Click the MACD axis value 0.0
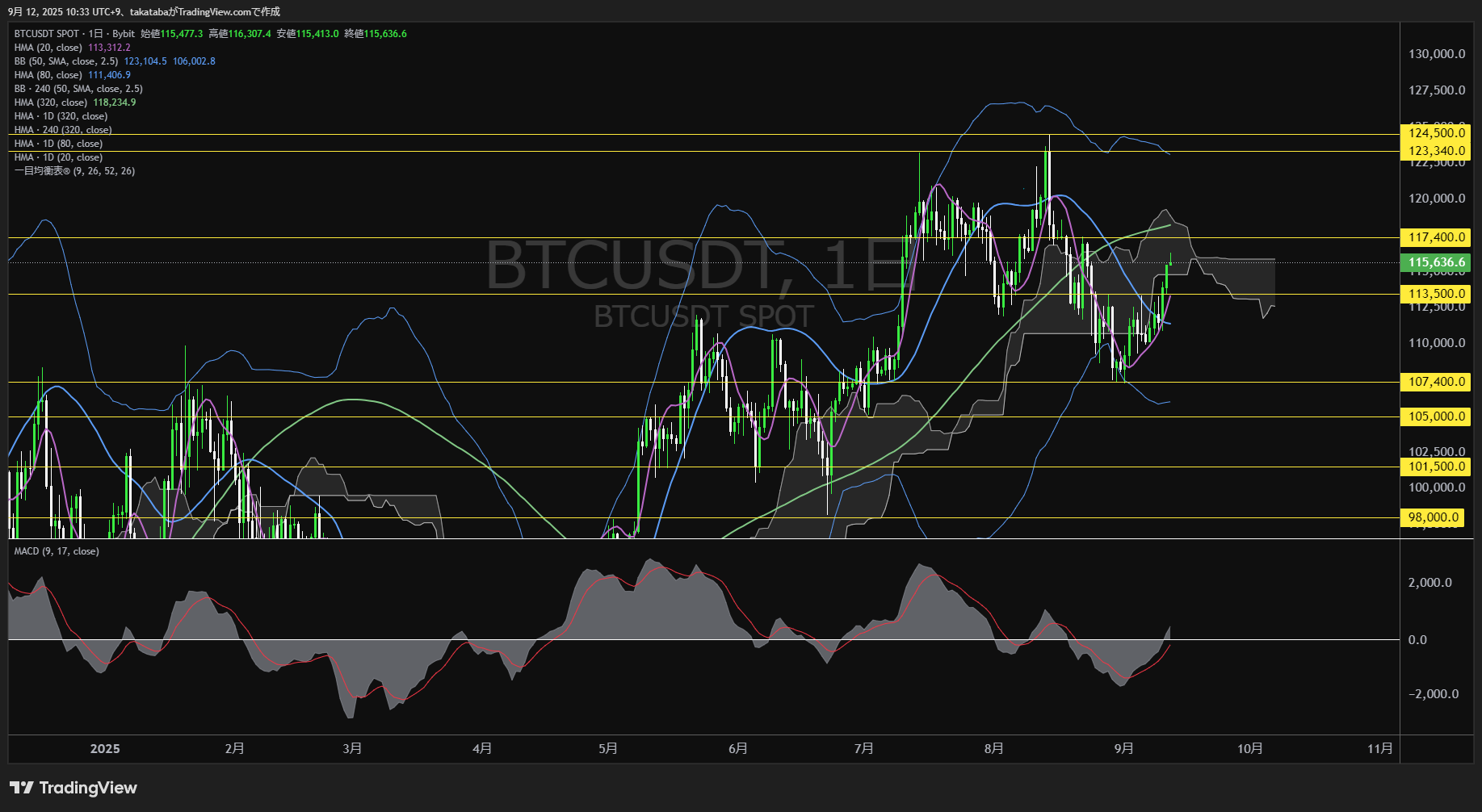1482x812 pixels. pyautogui.click(x=1417, y=640)
